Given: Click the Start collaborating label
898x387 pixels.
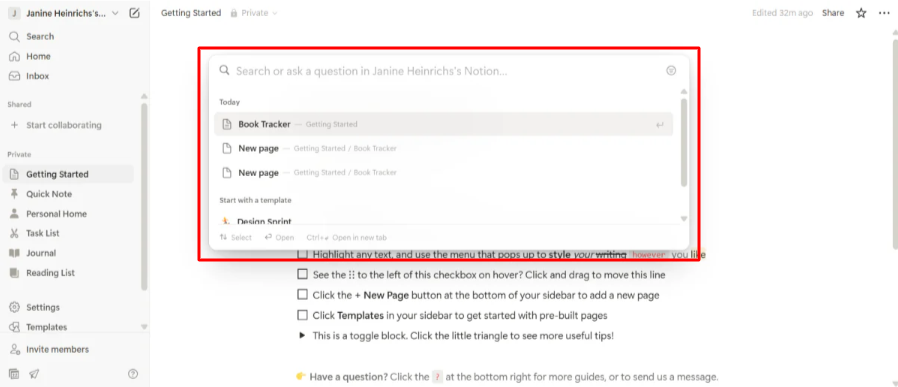Looking at the screenshot, I should tap(64, 125).
